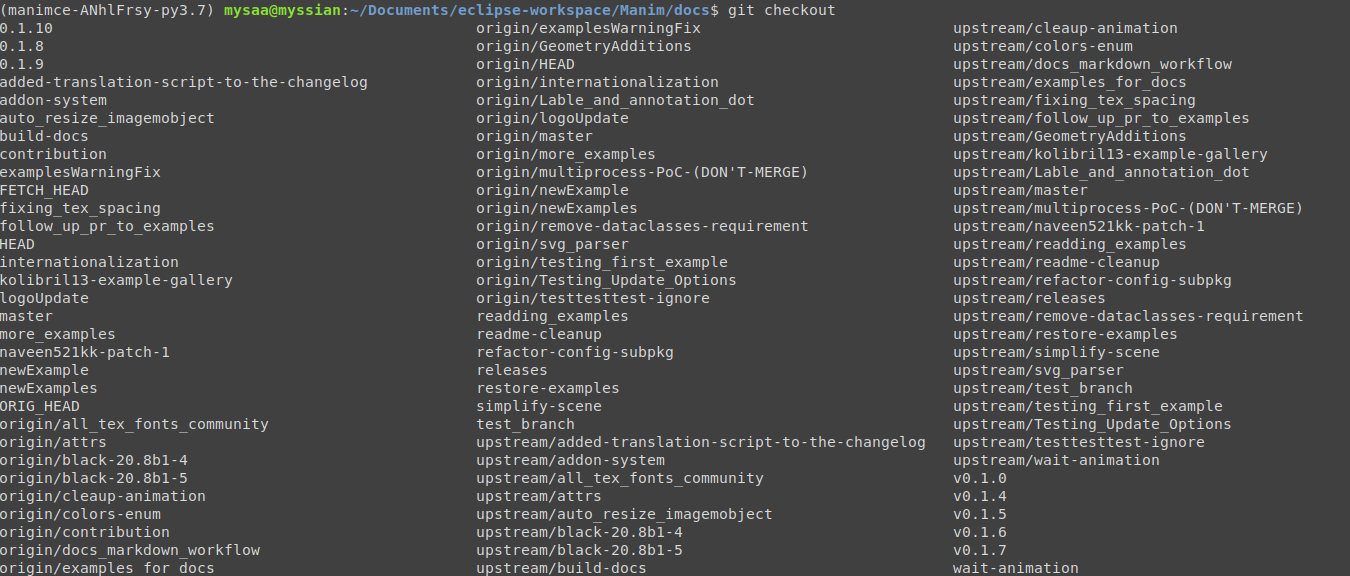Click 'upstream/auto_resize_imagemobject' entry
1350x576 pixels.
point(624,514)
